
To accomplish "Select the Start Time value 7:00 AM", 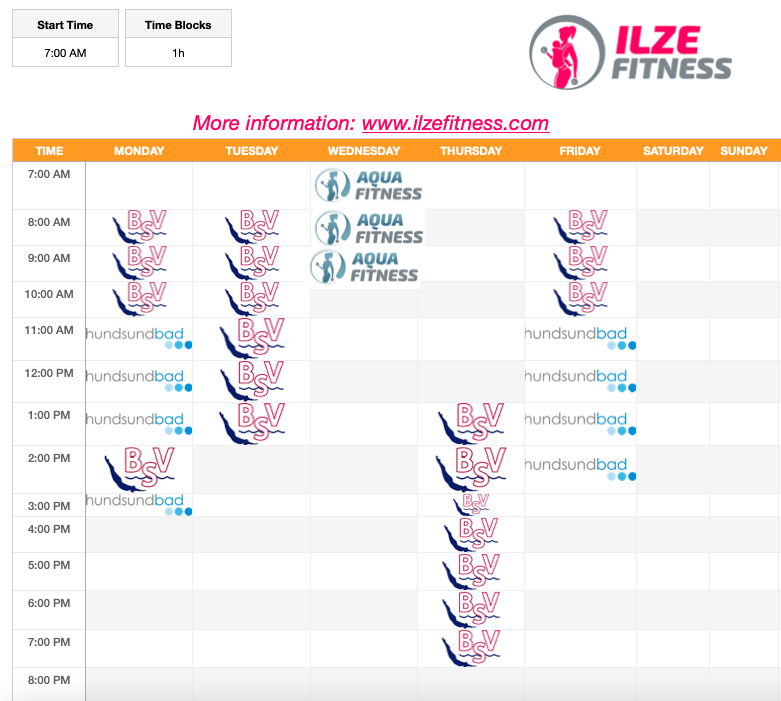I will [65, 53].
